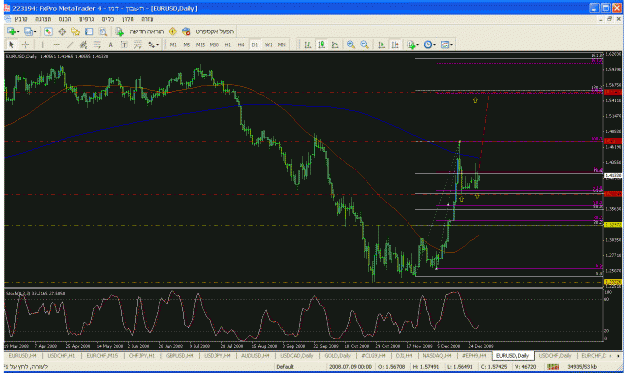The height and width of the screenshot is (373, 625).
Task: Open the Navigator favorites folder icon
Action: (75, 31)
